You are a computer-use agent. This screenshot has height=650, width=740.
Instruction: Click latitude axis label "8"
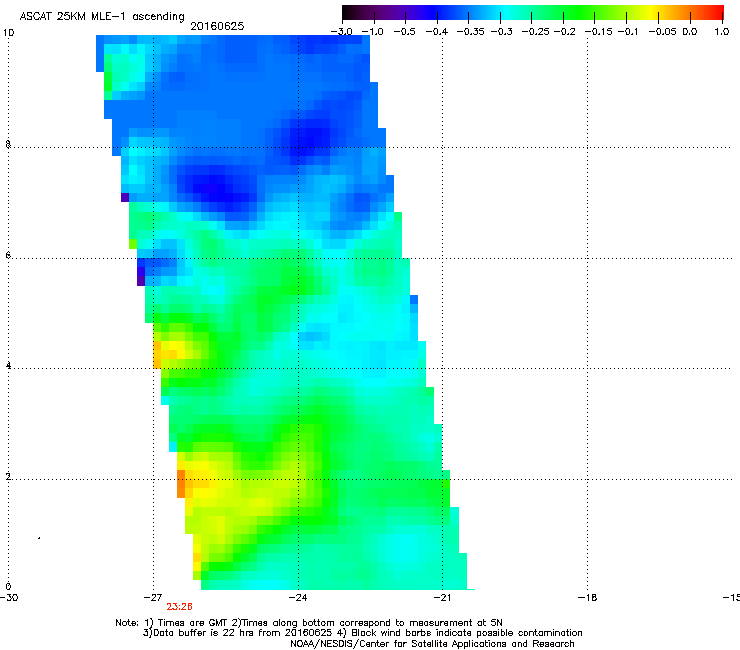pos(8,144)
